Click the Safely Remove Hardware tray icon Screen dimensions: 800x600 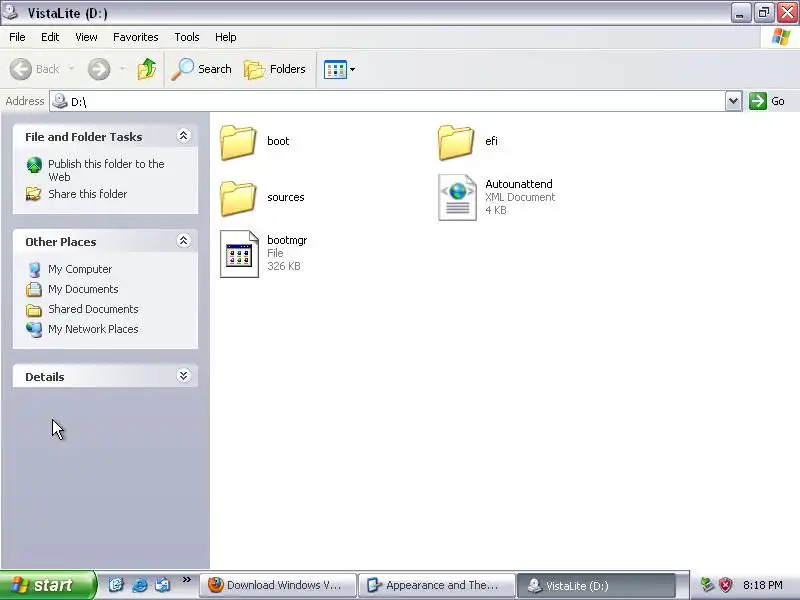click(x=707, y=585)
